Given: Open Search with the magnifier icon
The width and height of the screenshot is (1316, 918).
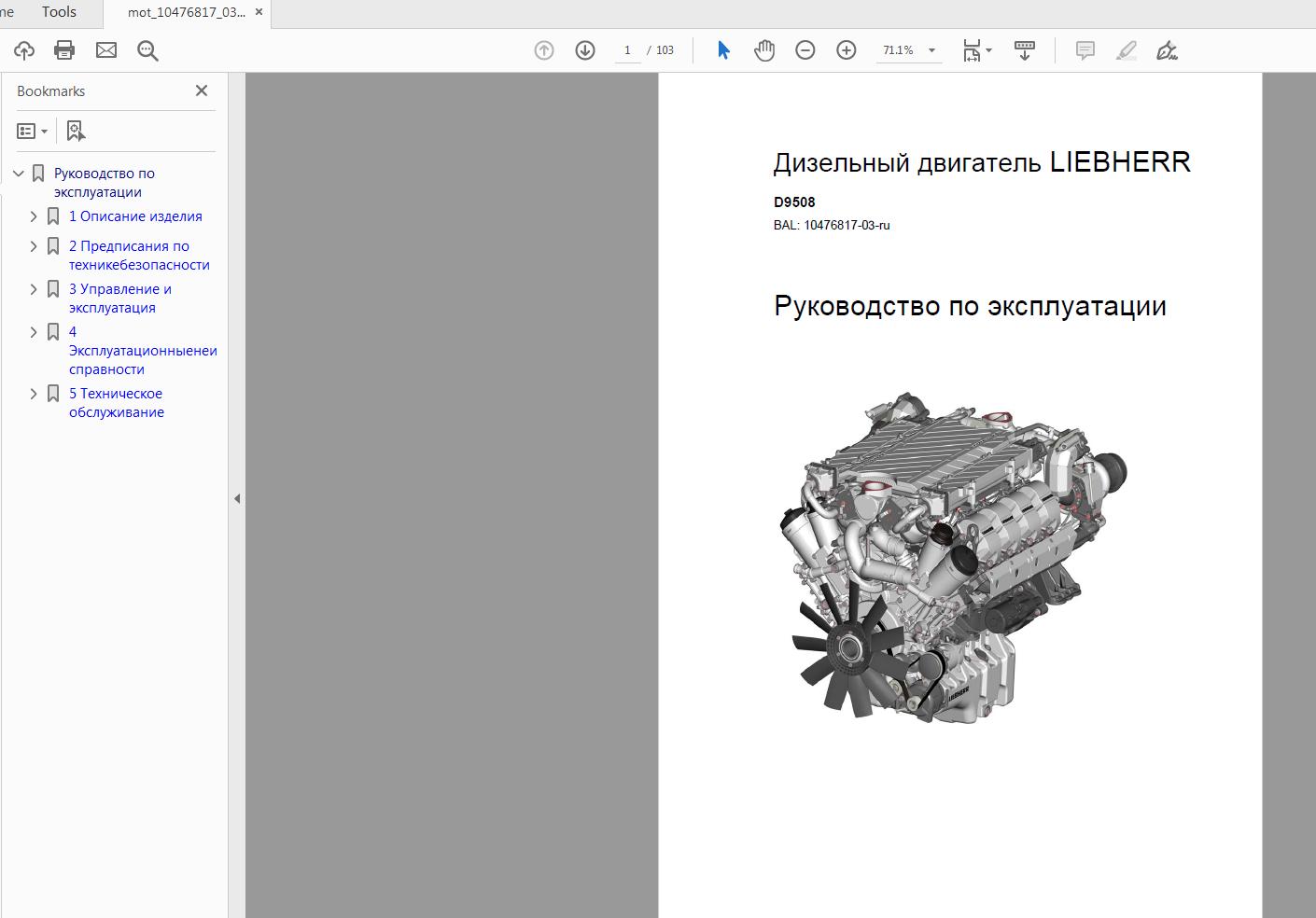Looking at the screenshot, I should [x=147, y=49].
